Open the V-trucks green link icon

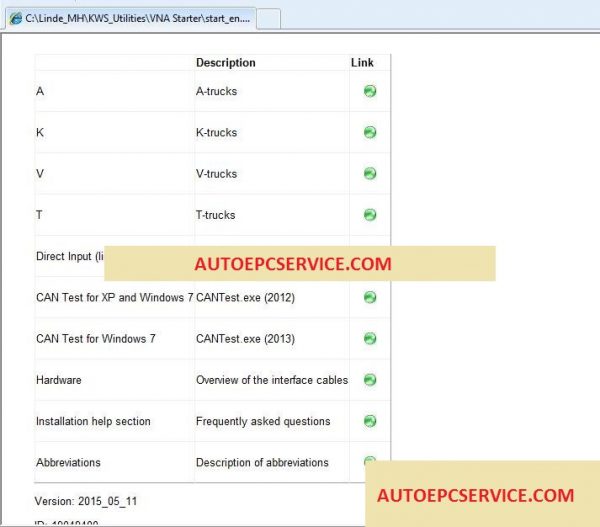click(370, 173)
